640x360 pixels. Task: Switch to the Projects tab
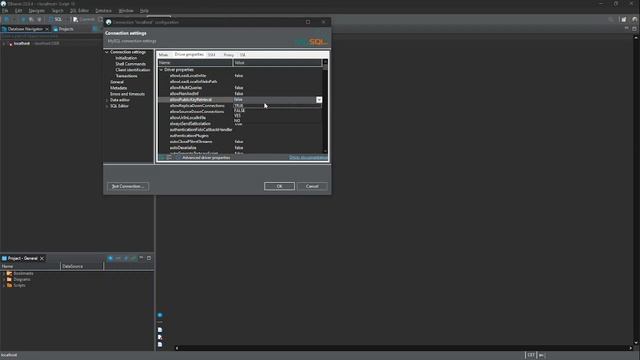click(x=63, y=29)
